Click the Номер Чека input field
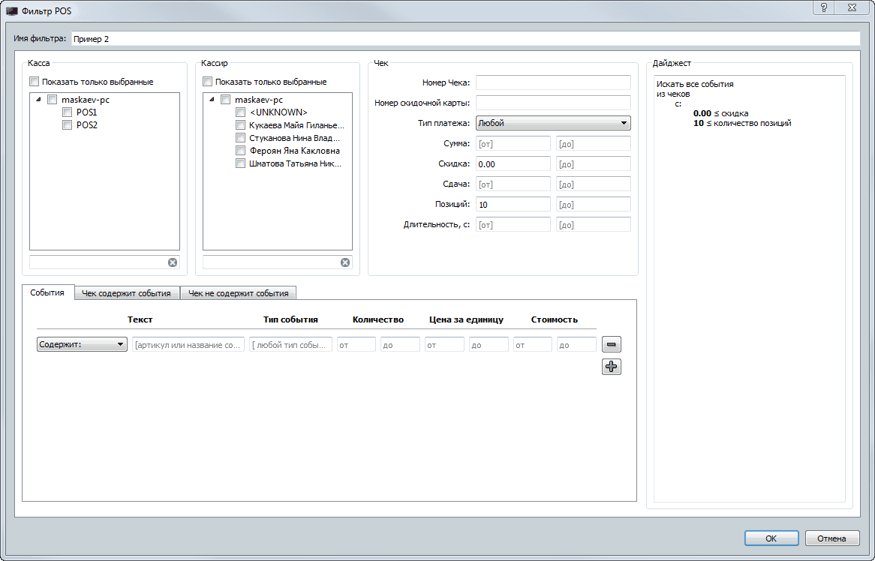This screenshot has width=875, height=561. [x=553, y=83]
